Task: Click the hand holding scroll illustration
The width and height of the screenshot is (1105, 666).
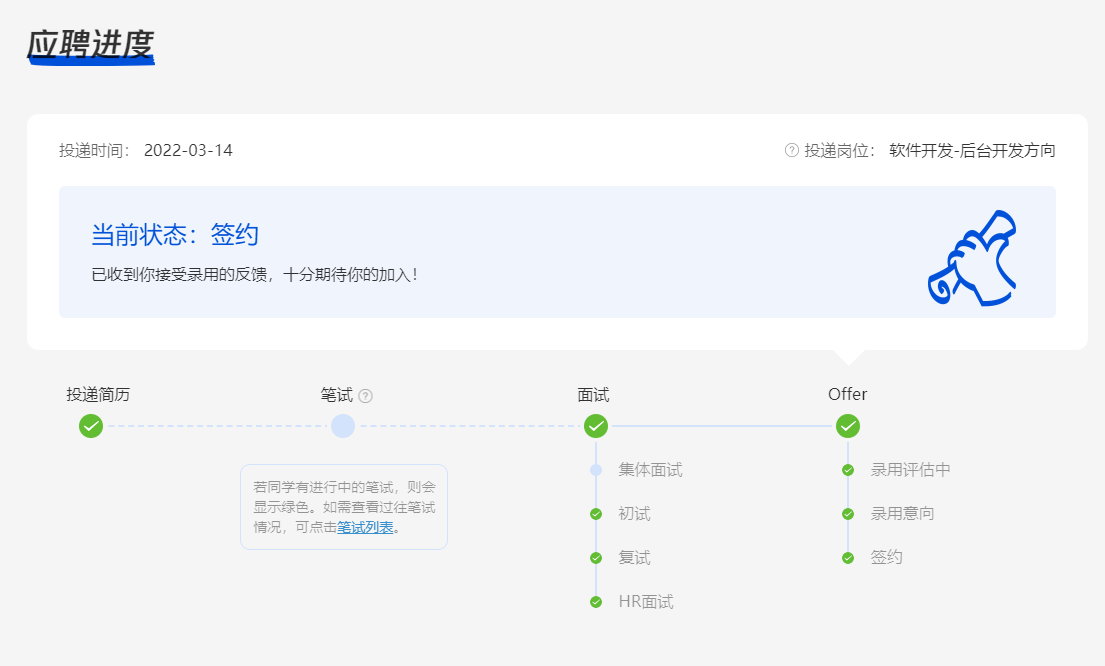Action: coord(971,258)
